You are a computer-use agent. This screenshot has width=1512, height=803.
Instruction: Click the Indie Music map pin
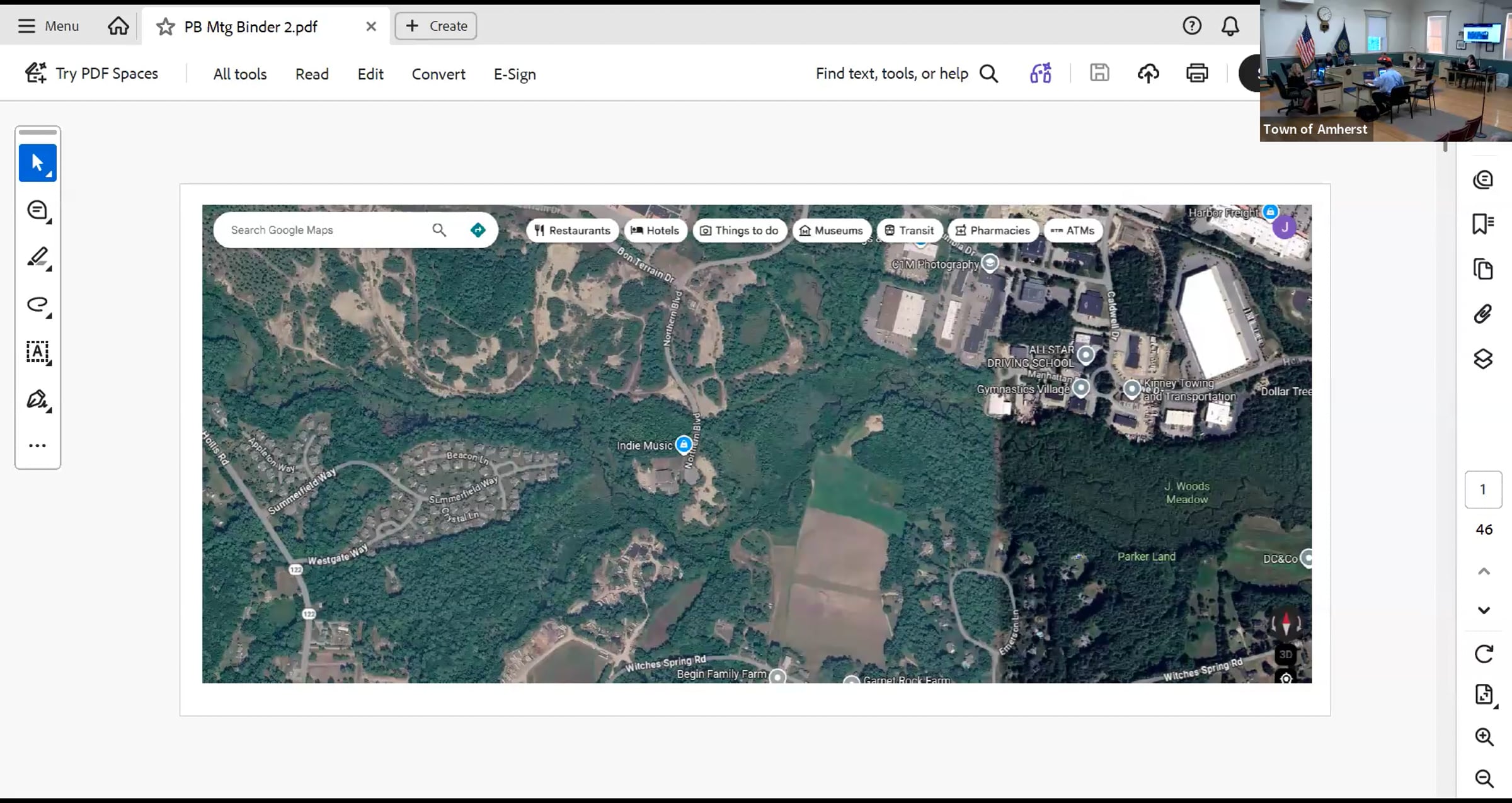tap(684, 445)
